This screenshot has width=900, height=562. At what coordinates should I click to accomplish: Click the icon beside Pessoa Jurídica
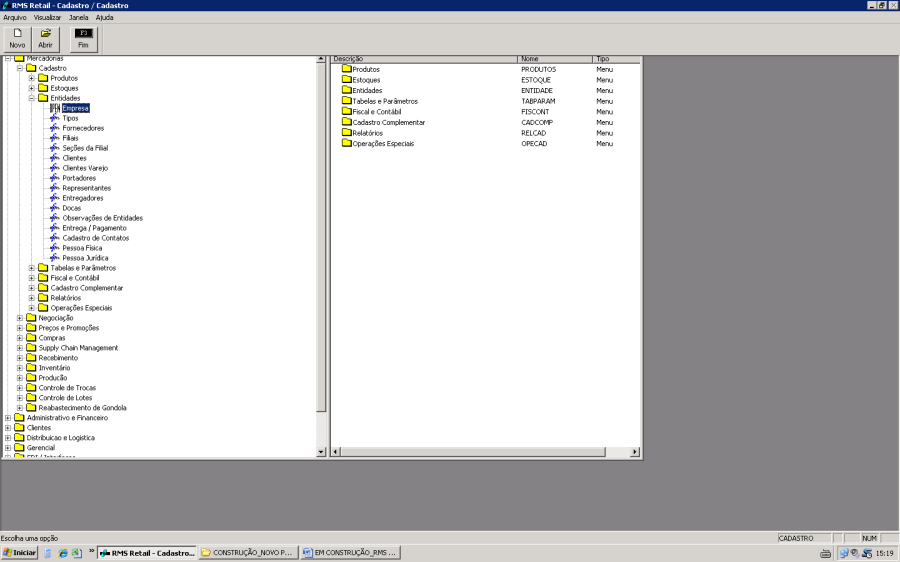(55, 258)
